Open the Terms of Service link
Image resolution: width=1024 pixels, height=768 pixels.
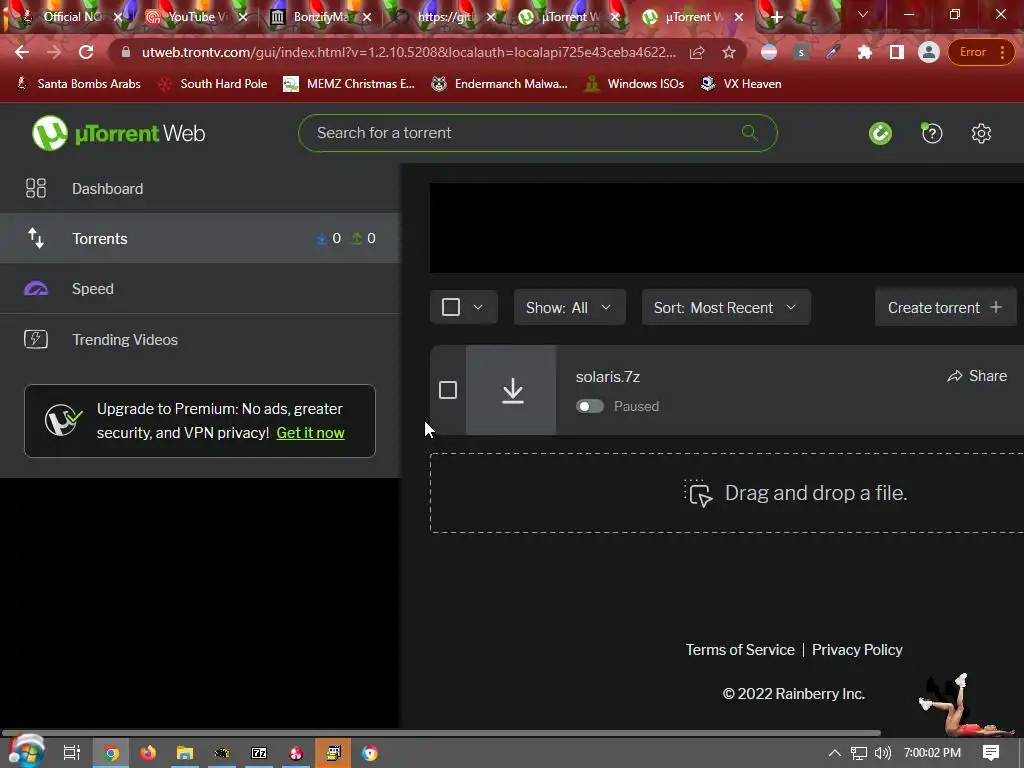click(740, 650)
